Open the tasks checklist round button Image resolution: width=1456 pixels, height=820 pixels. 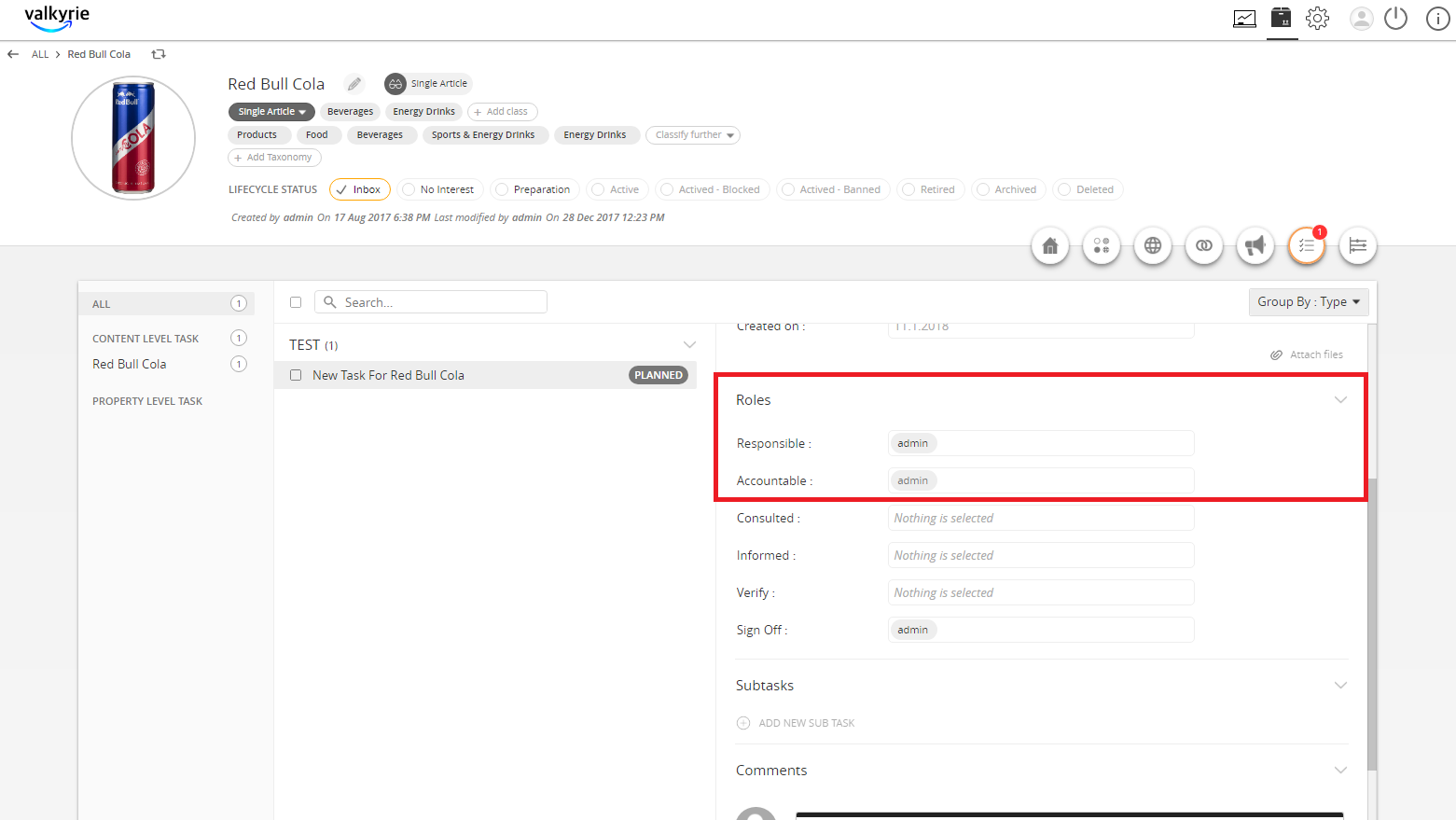[x=1307, y=245]
